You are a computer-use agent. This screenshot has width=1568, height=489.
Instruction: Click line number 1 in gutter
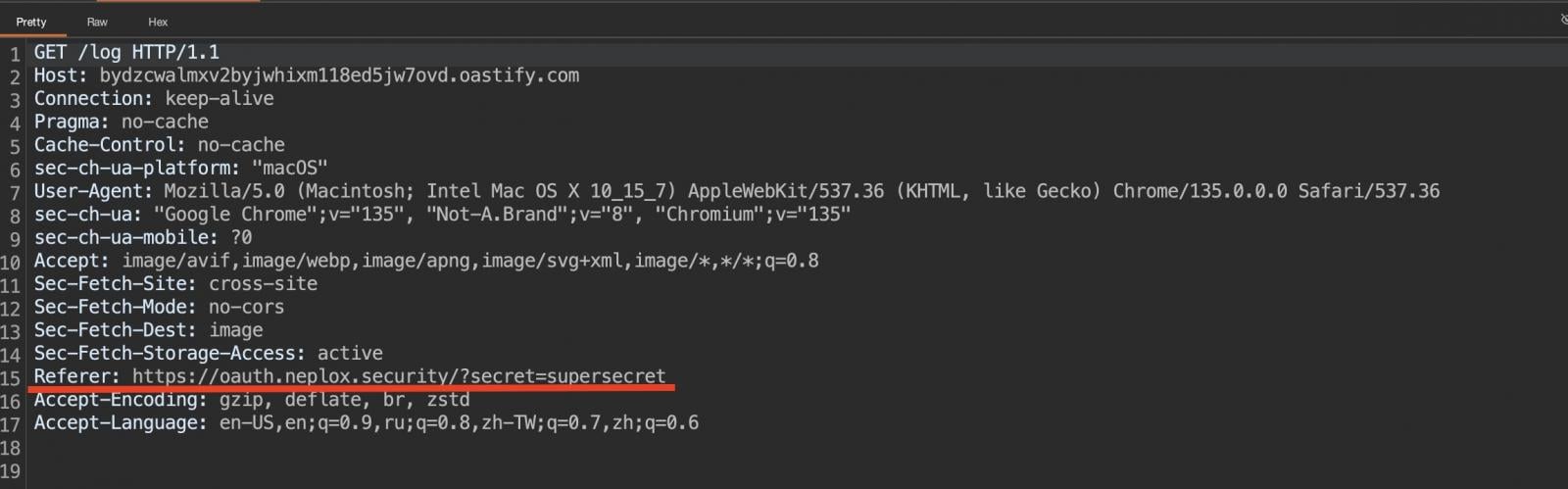[15, 54]
